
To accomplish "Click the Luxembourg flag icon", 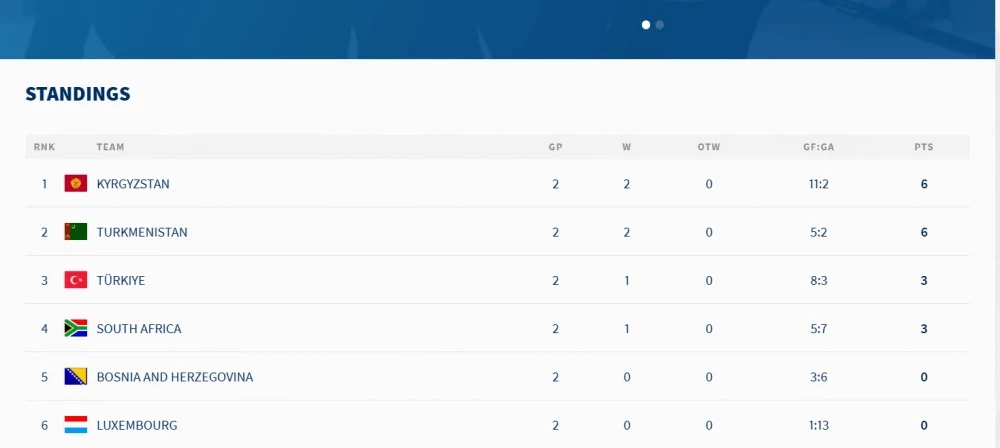I will click(x=76, y=425).
